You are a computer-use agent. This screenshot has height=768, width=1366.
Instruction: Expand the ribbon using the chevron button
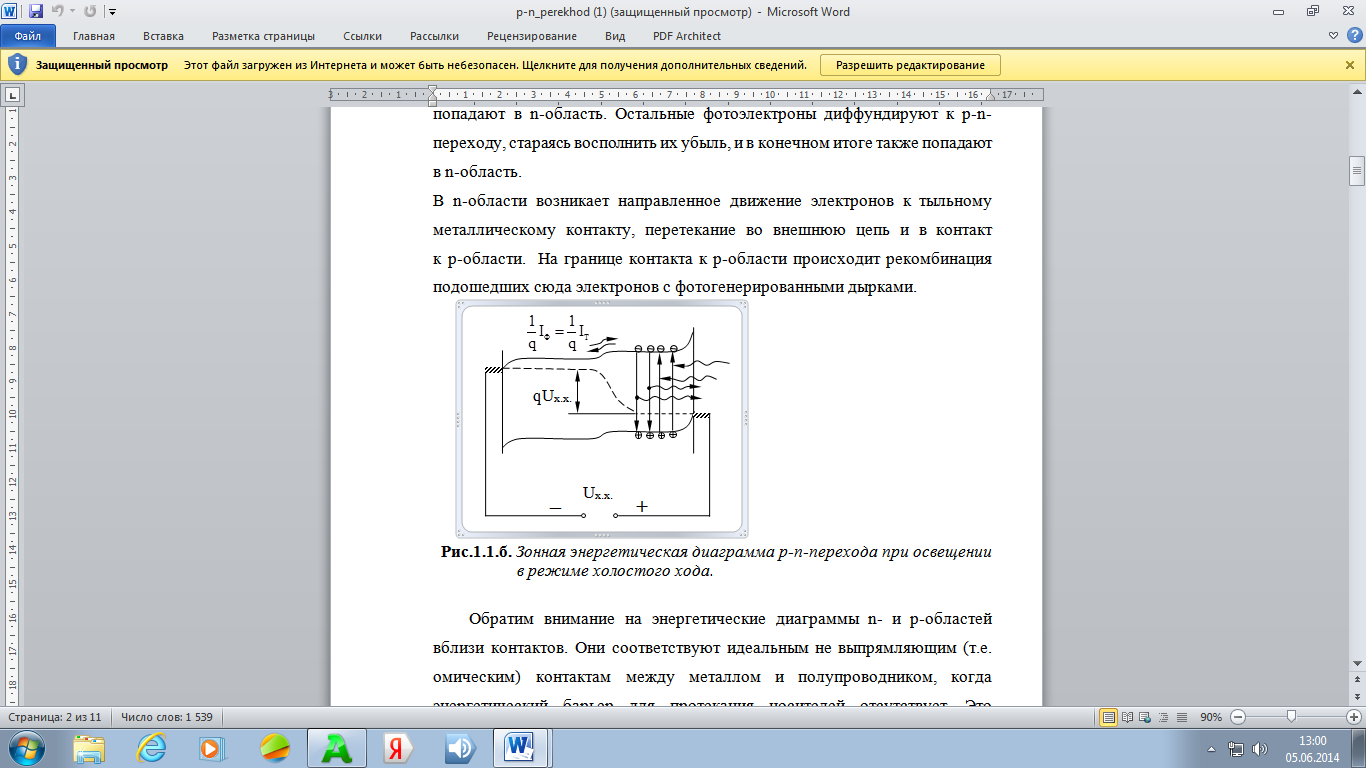tap(1332, 36)
